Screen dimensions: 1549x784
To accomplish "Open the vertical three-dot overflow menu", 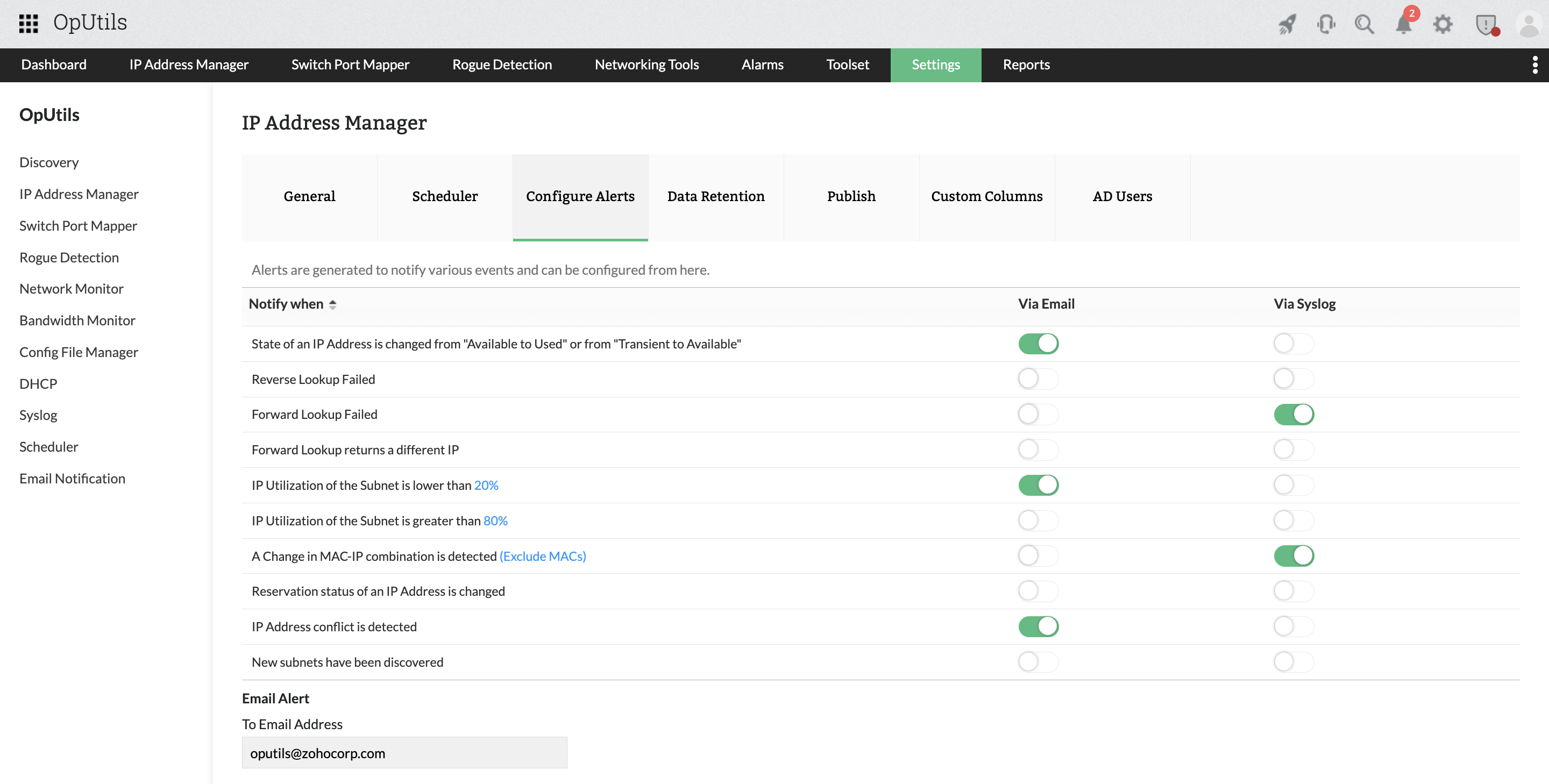I will click(x=1534, y=65).
